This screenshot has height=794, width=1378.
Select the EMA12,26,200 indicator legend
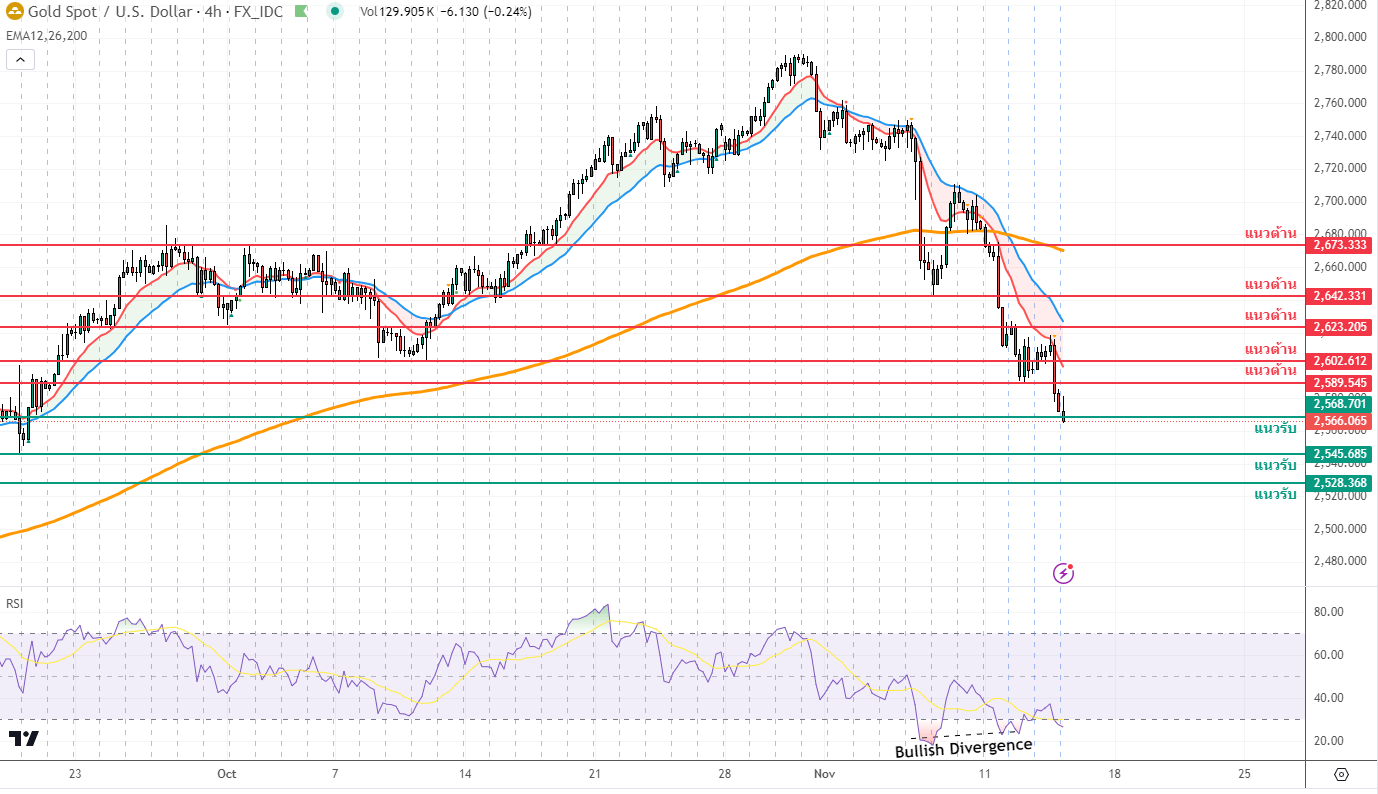coord(46,35)
